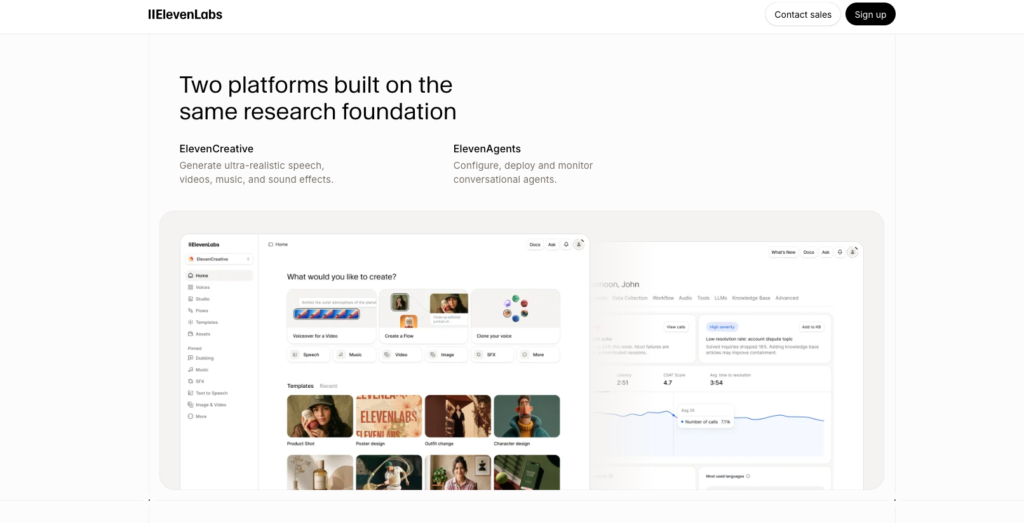Open the Image & Video sidebar icon
1024x523 pixels.
(191, 405)
